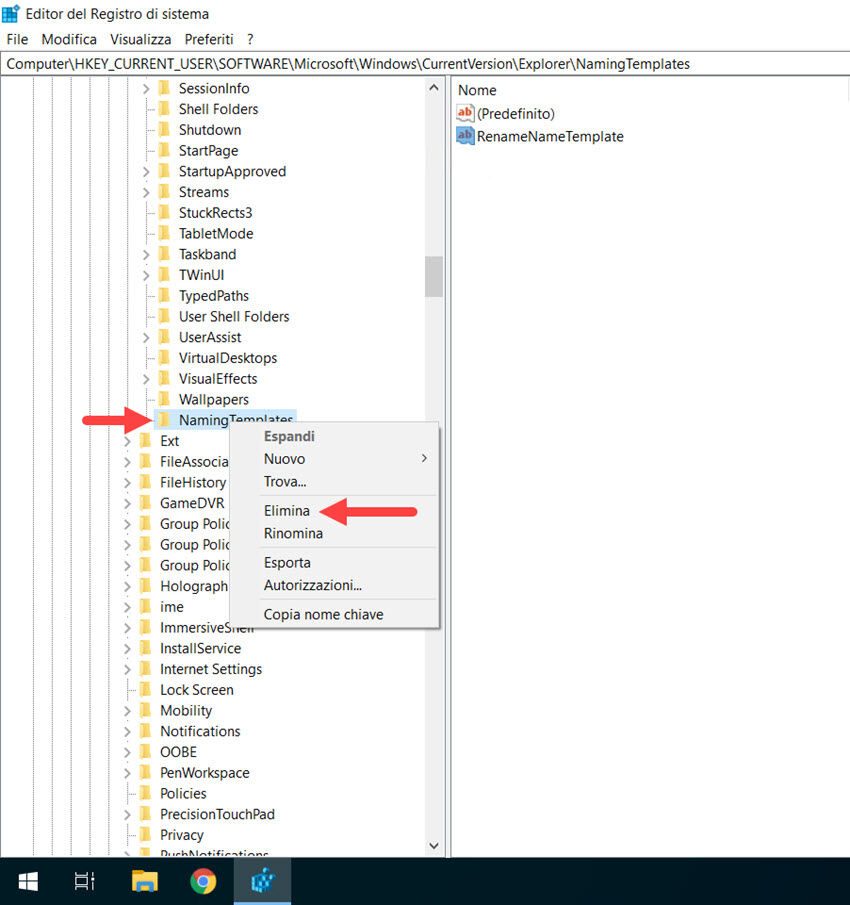Expand the StartupApproved tree node
This screenshot has height=905, width=850.
click(147, 171)
